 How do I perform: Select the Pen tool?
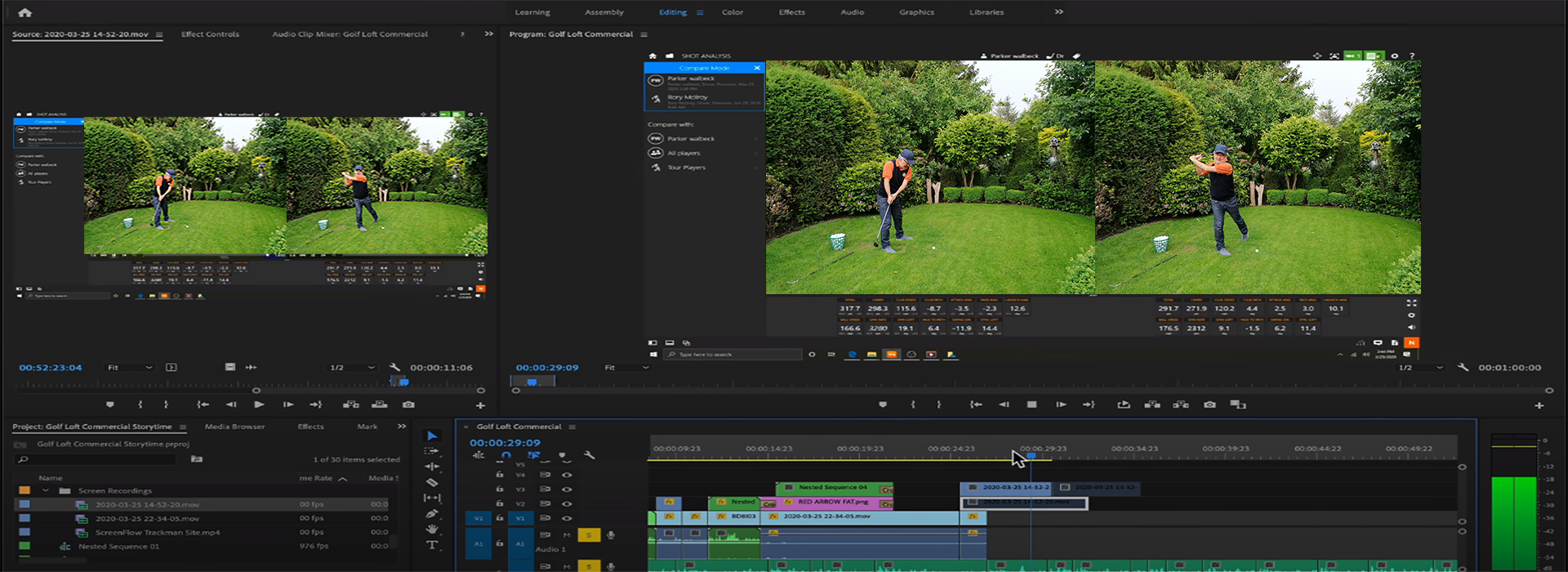click(x=432, y=514)
